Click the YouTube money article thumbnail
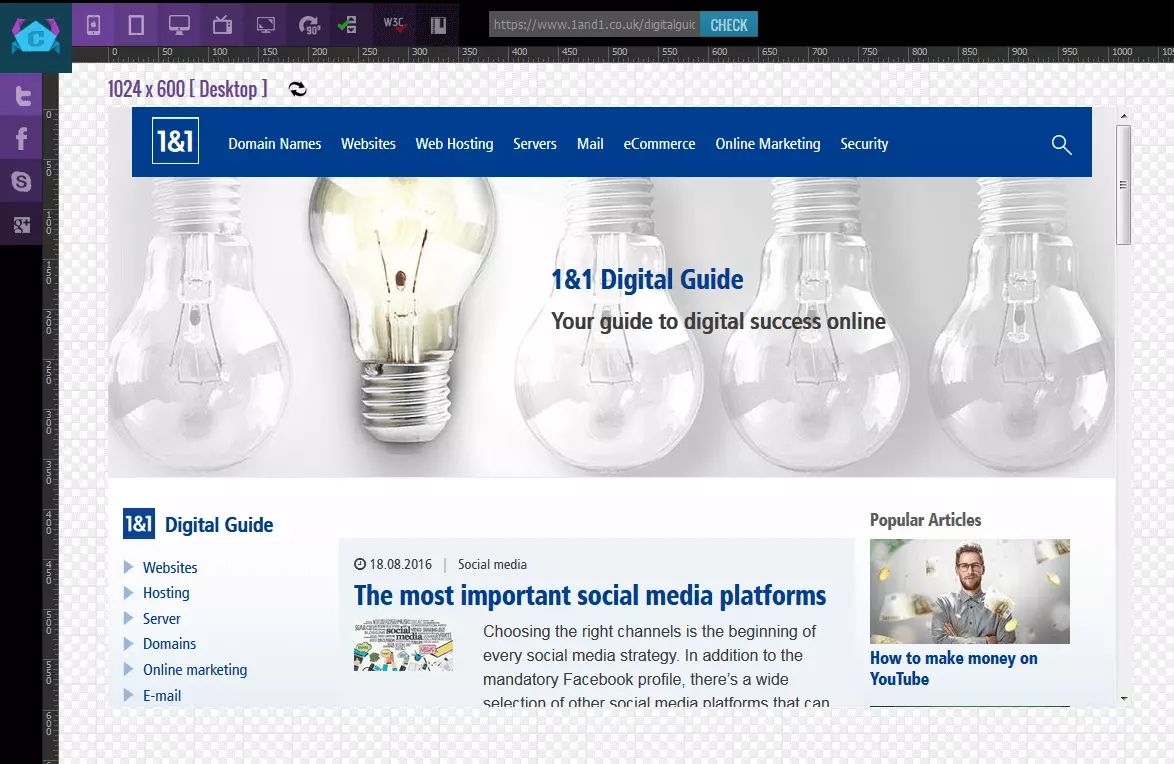The width and height of the screenshot is (1174, 764). coord(970,592)
